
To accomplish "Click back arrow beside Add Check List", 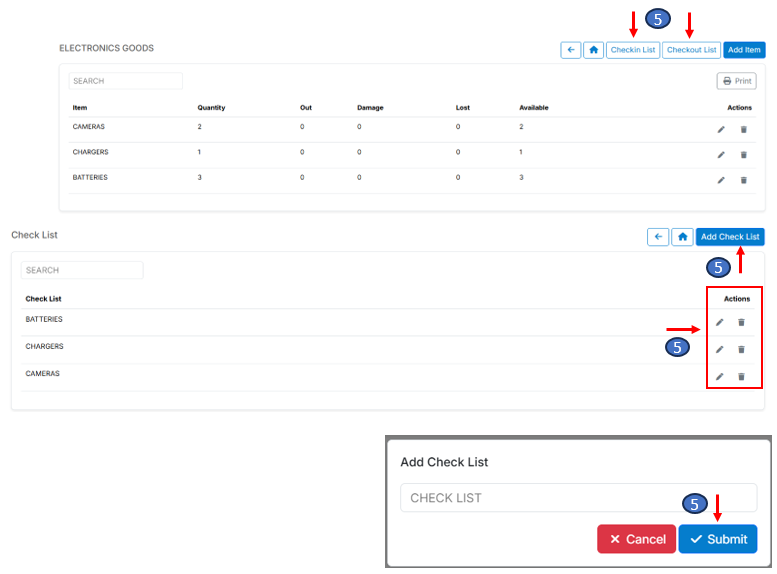I will click(658, 237).
